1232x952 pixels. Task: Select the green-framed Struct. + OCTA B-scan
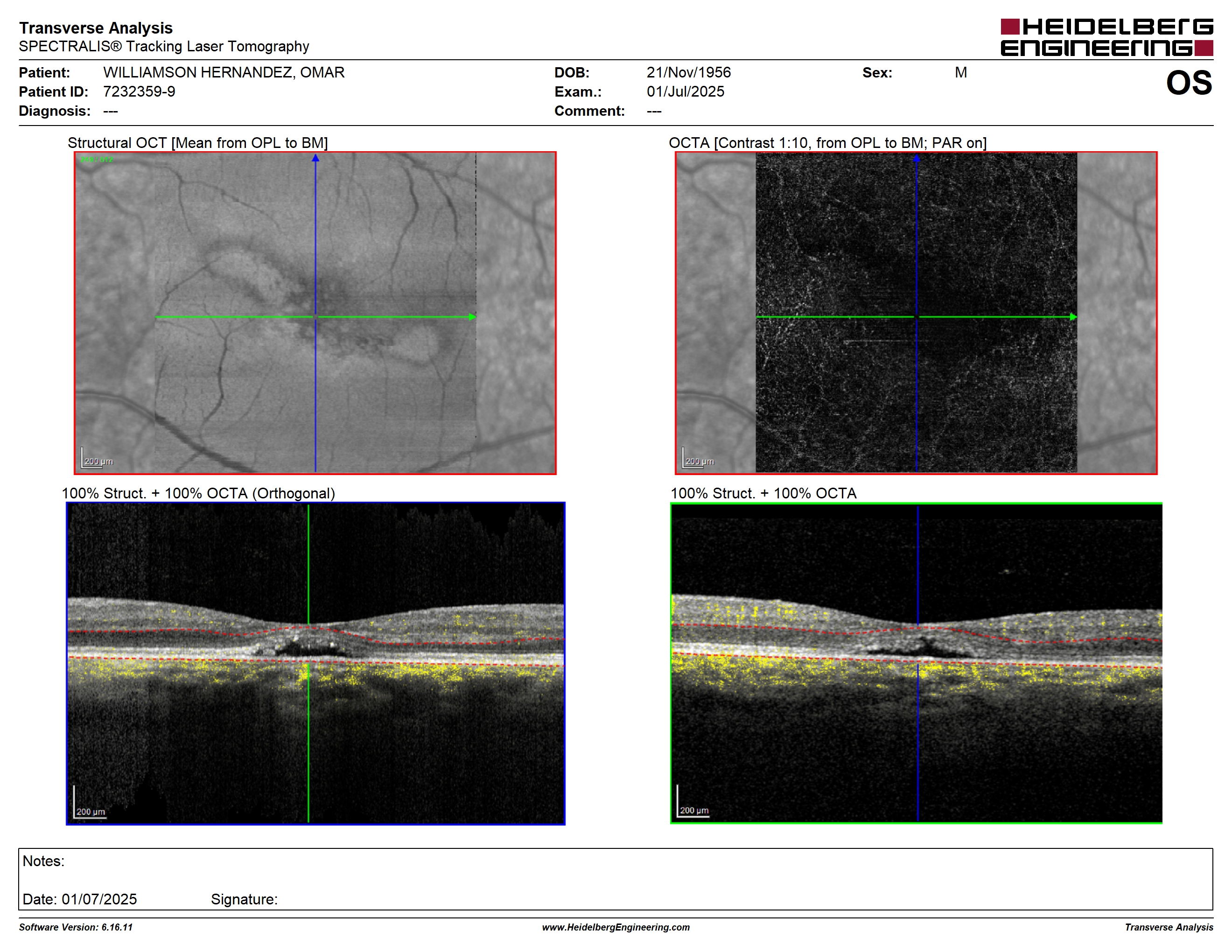tap(916, 663)
